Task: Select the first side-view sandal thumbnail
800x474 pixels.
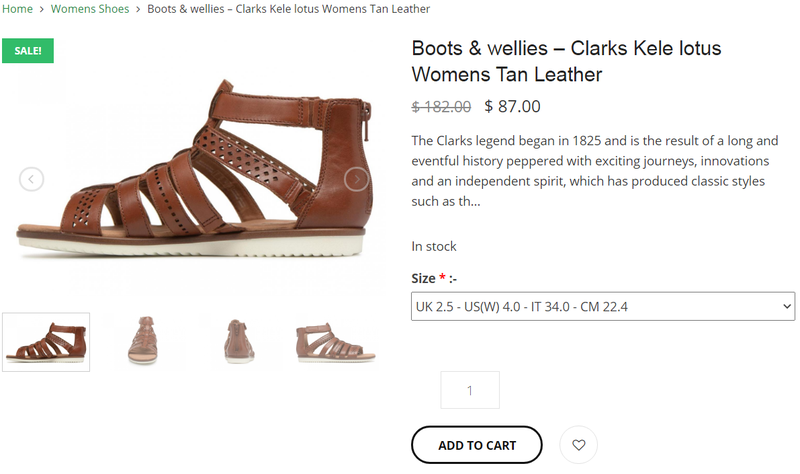Action: 46,342
